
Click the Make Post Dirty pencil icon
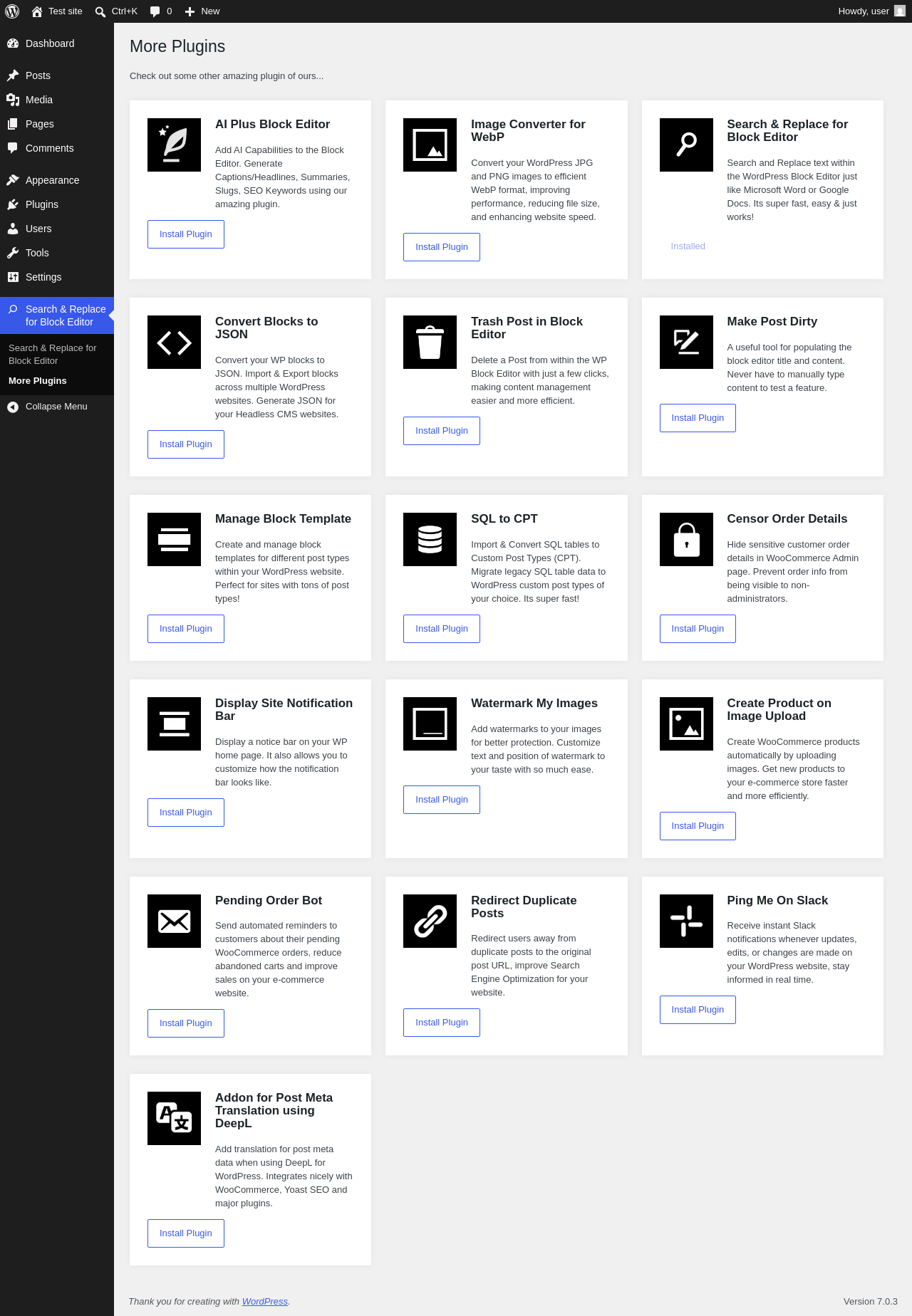tap(686, 342)
